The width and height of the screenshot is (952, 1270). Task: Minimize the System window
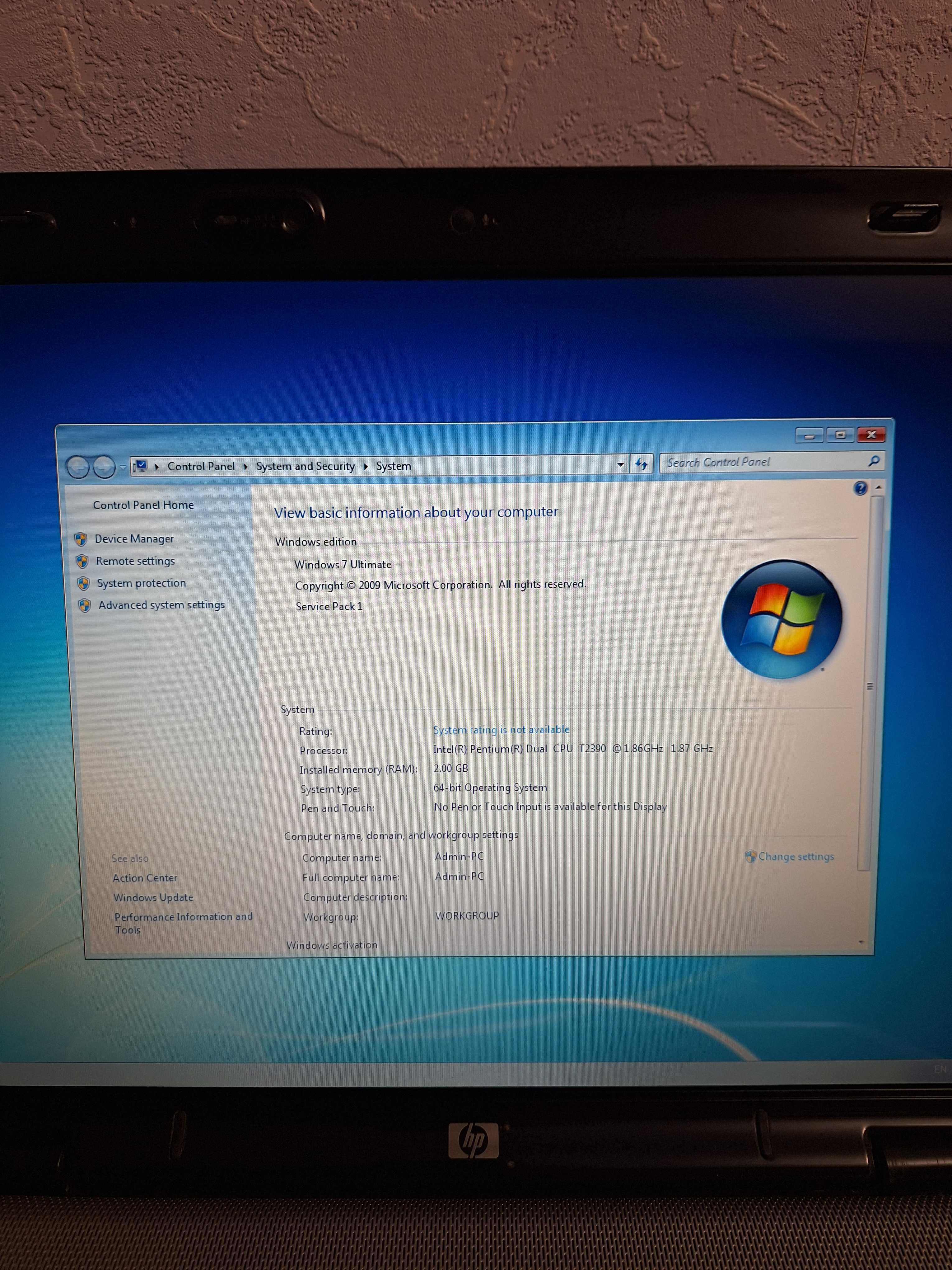tap(810, 436)
